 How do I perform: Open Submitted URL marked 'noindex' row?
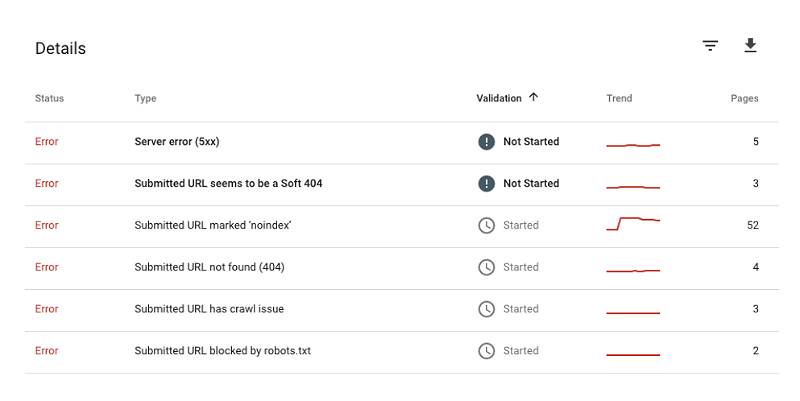[402, 226]
